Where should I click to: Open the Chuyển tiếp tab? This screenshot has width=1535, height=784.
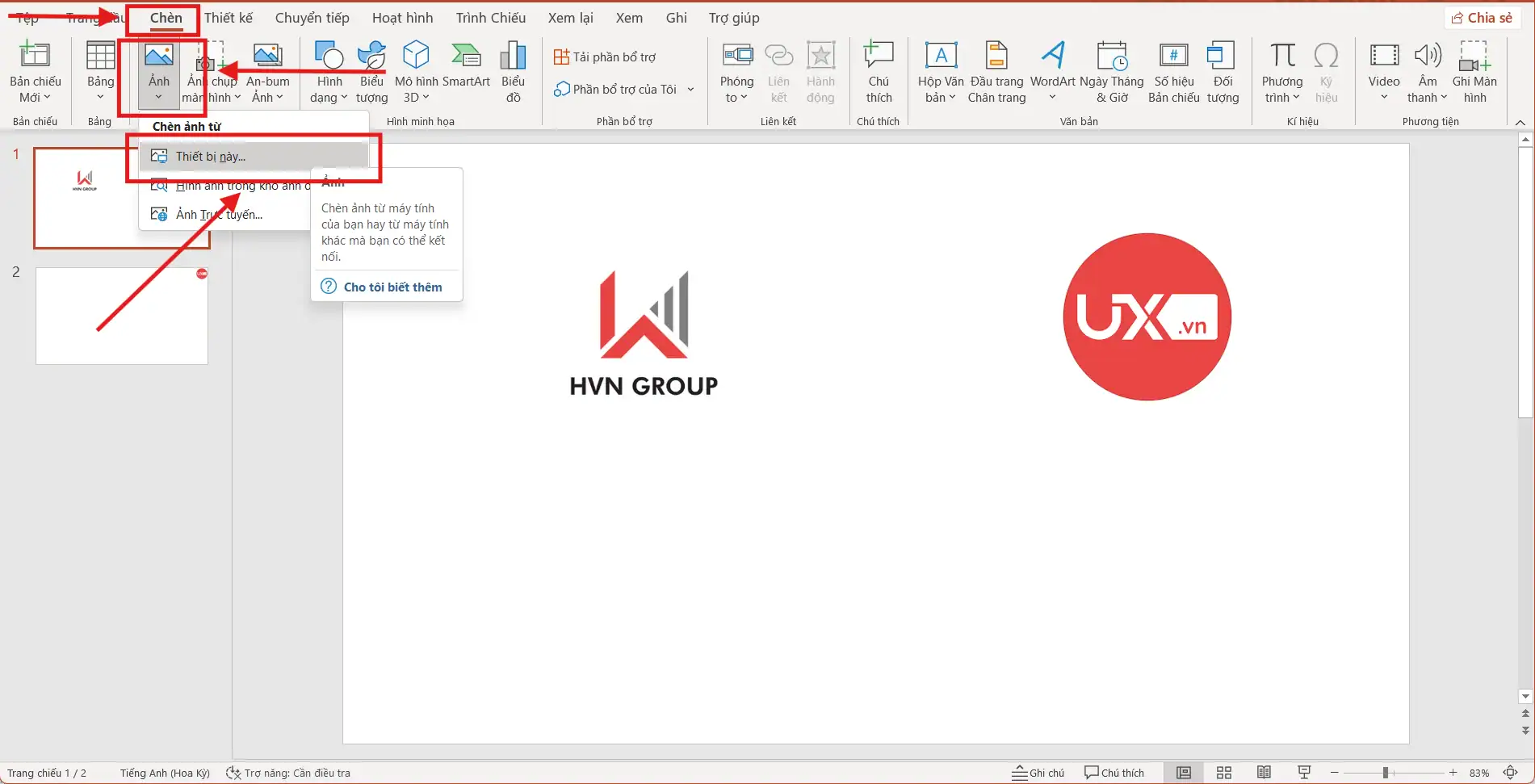pos(312,18)
